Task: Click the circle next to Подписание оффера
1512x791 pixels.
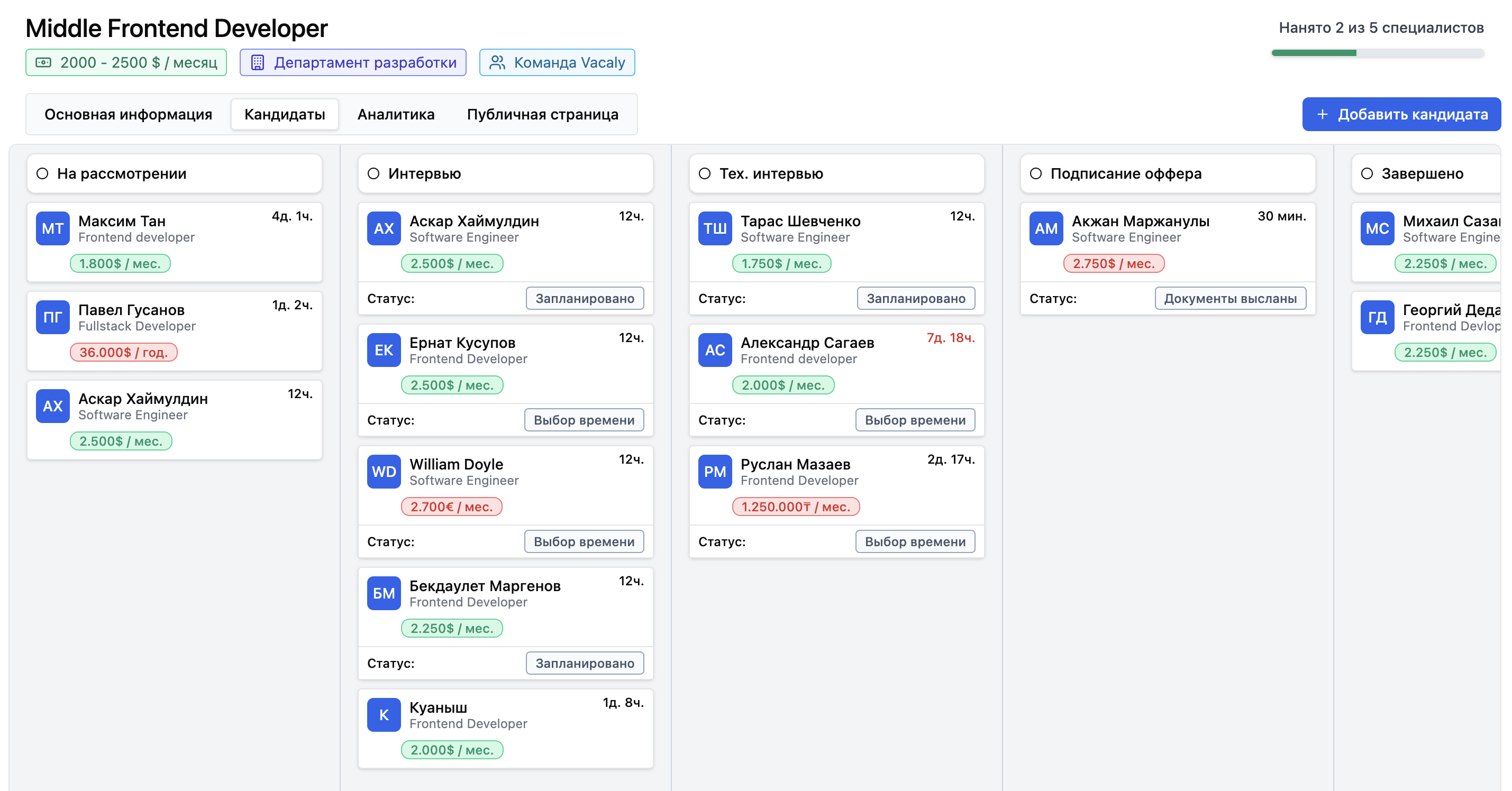Action: 1035,173
